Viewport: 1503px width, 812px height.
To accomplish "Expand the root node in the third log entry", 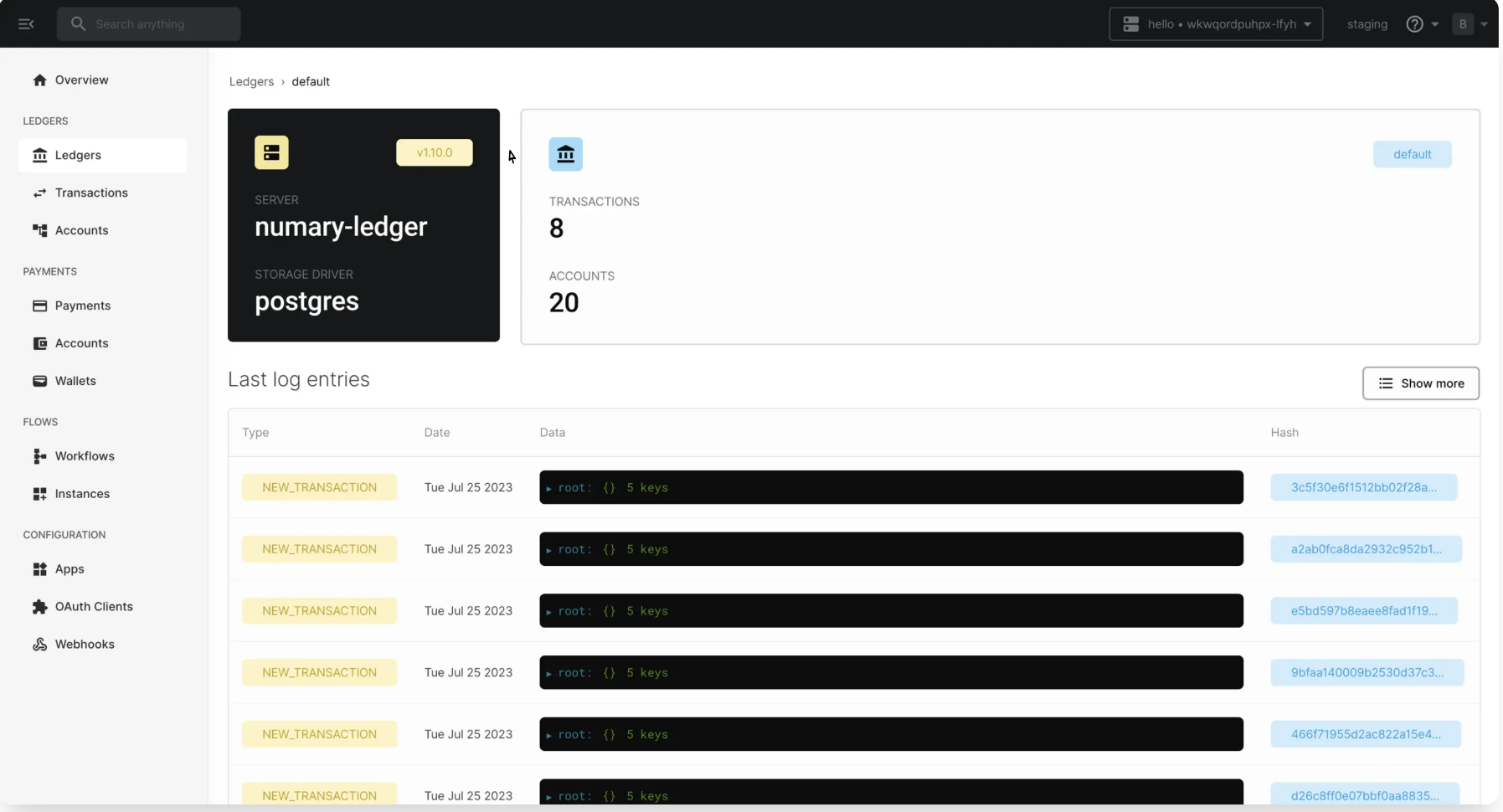I will (x=549, y=612).
